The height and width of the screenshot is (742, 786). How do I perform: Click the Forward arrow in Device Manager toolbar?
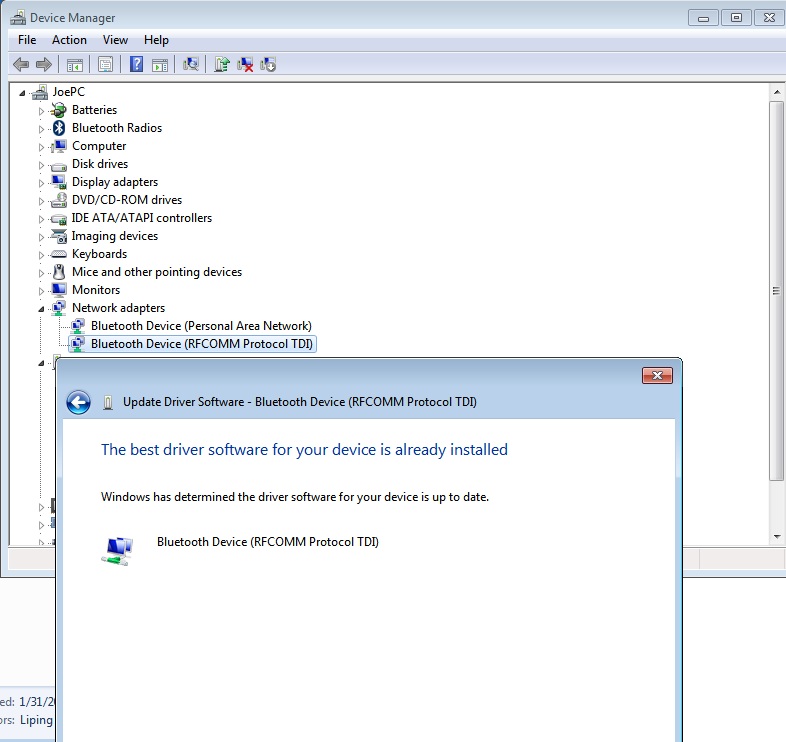(44, 64)
